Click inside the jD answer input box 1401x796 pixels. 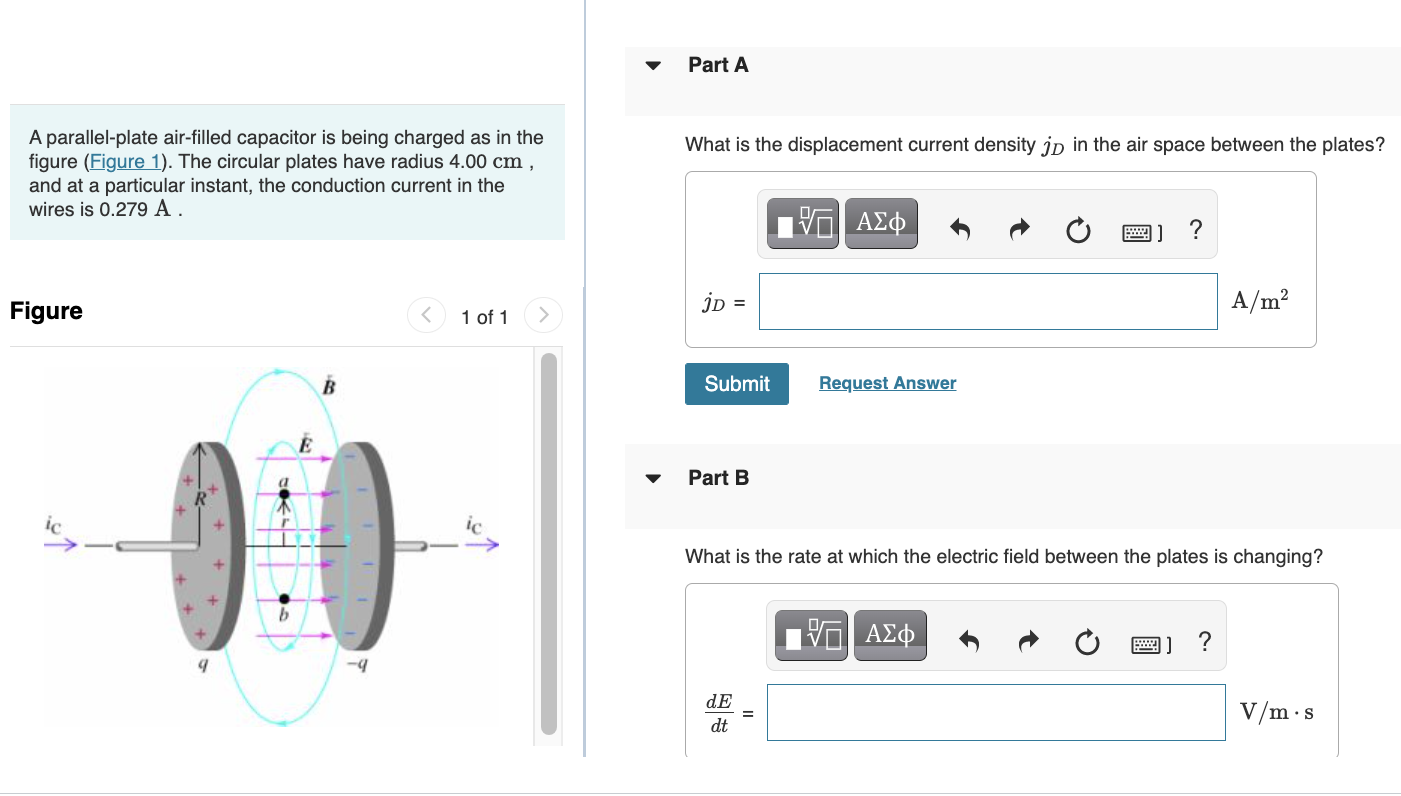tap(988, 301)
